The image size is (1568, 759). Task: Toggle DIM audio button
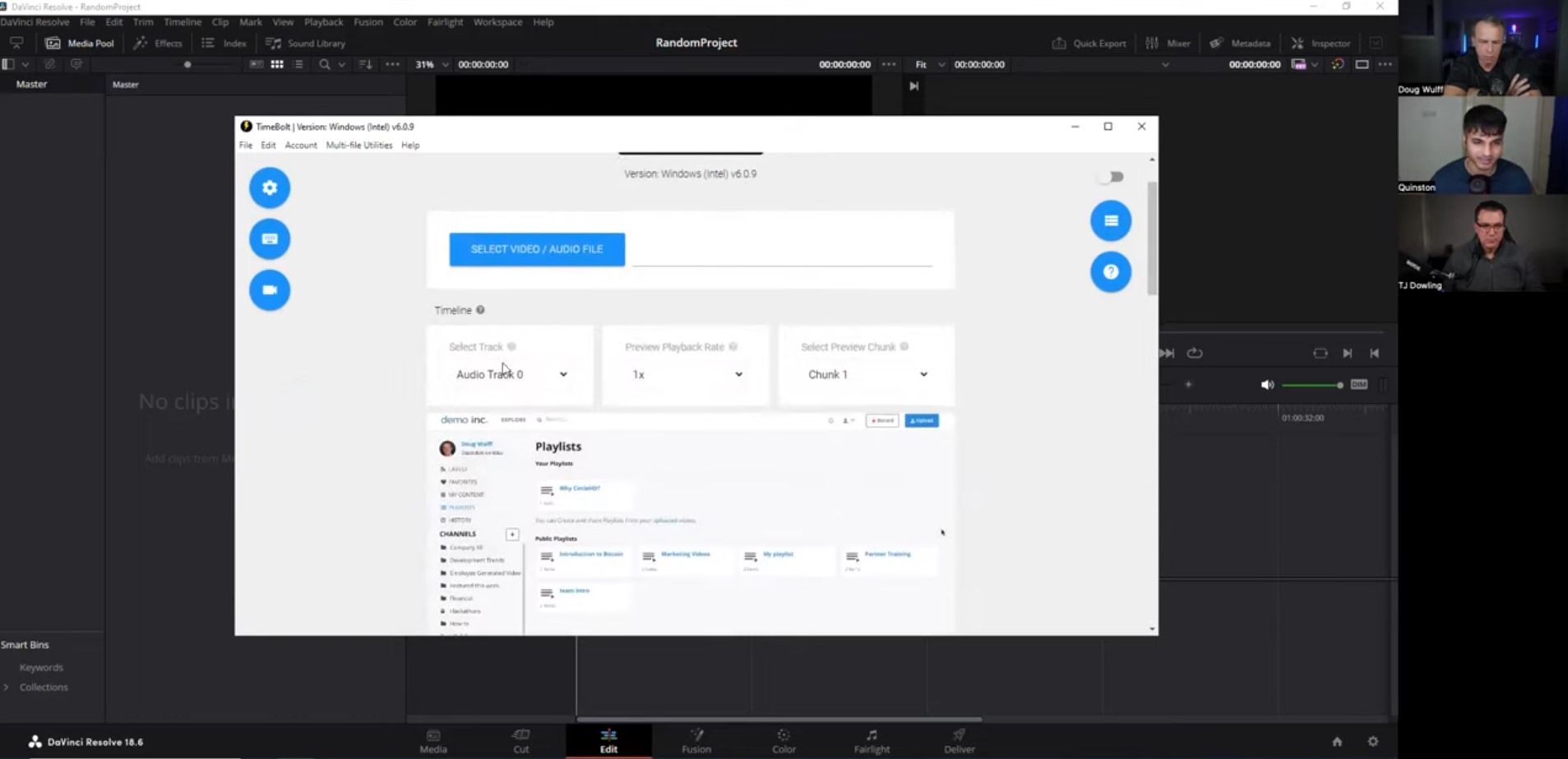(1359, 385)
